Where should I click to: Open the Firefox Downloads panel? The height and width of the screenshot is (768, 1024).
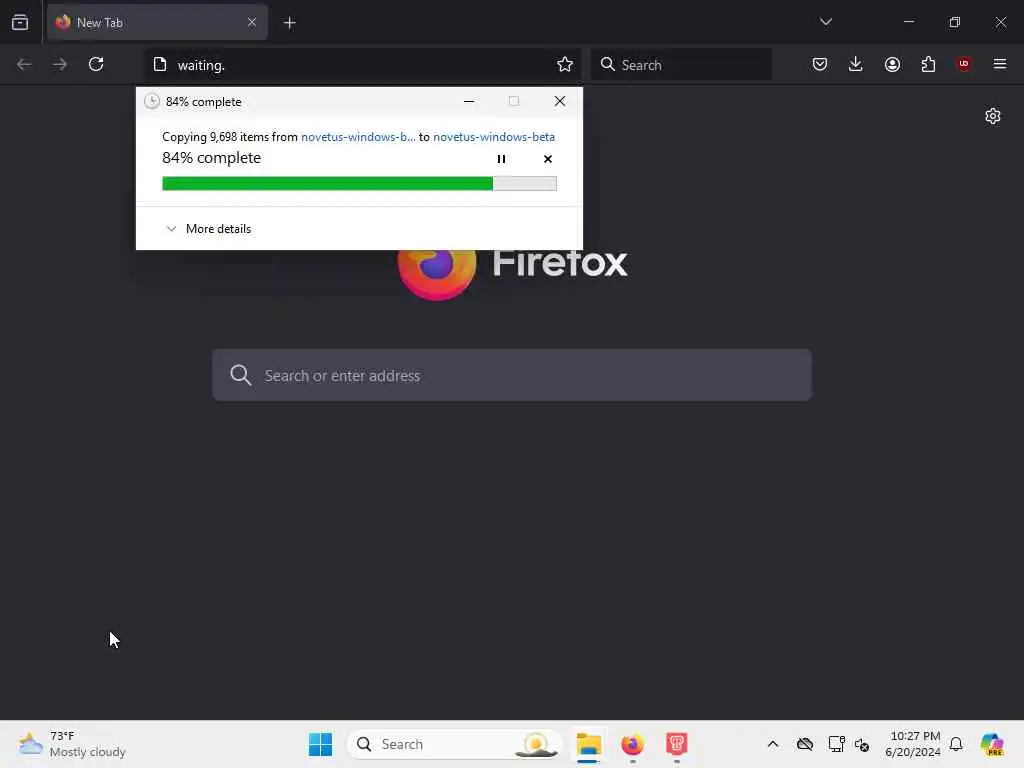tap(856, 64)
